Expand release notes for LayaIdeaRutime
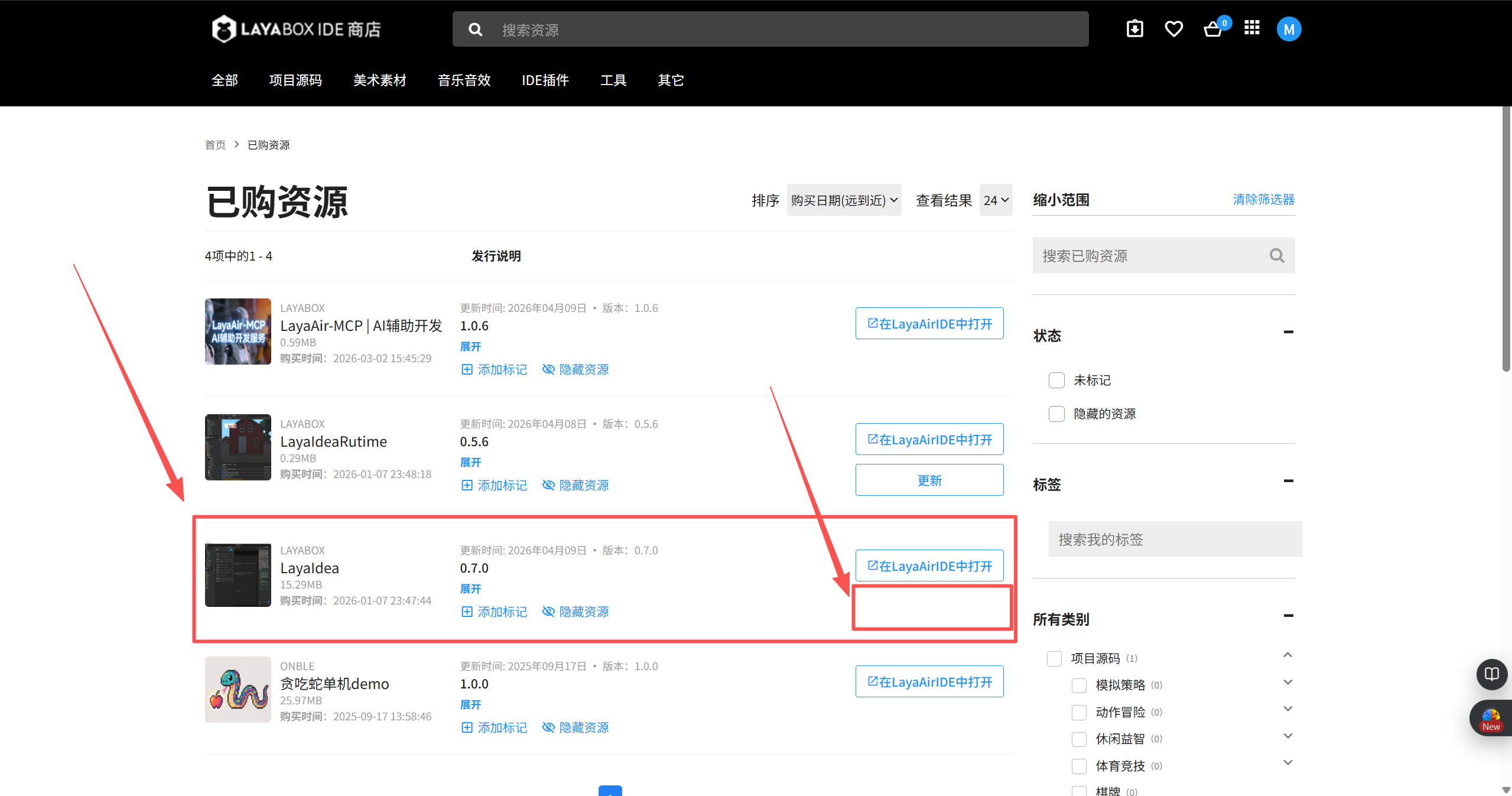The width and height of the screenshot is (1512, 796). pos(470,463)
